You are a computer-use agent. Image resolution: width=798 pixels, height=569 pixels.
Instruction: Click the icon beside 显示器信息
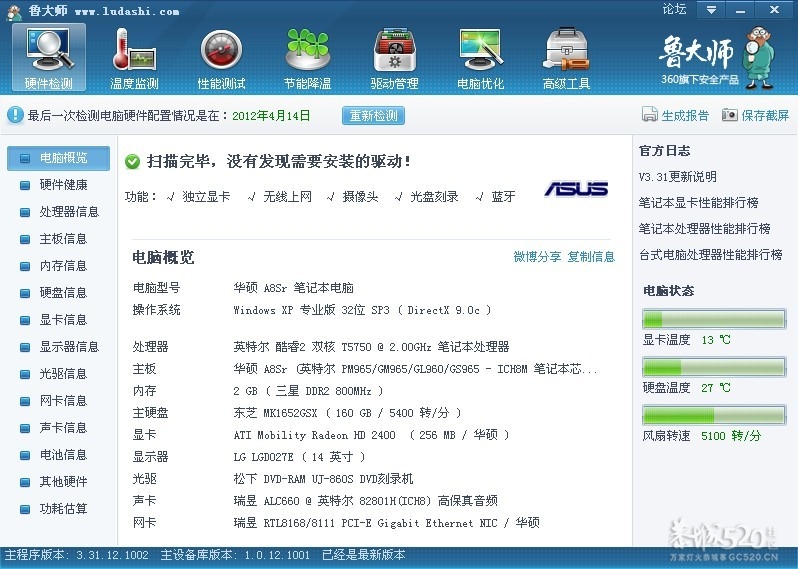[24, 347]
